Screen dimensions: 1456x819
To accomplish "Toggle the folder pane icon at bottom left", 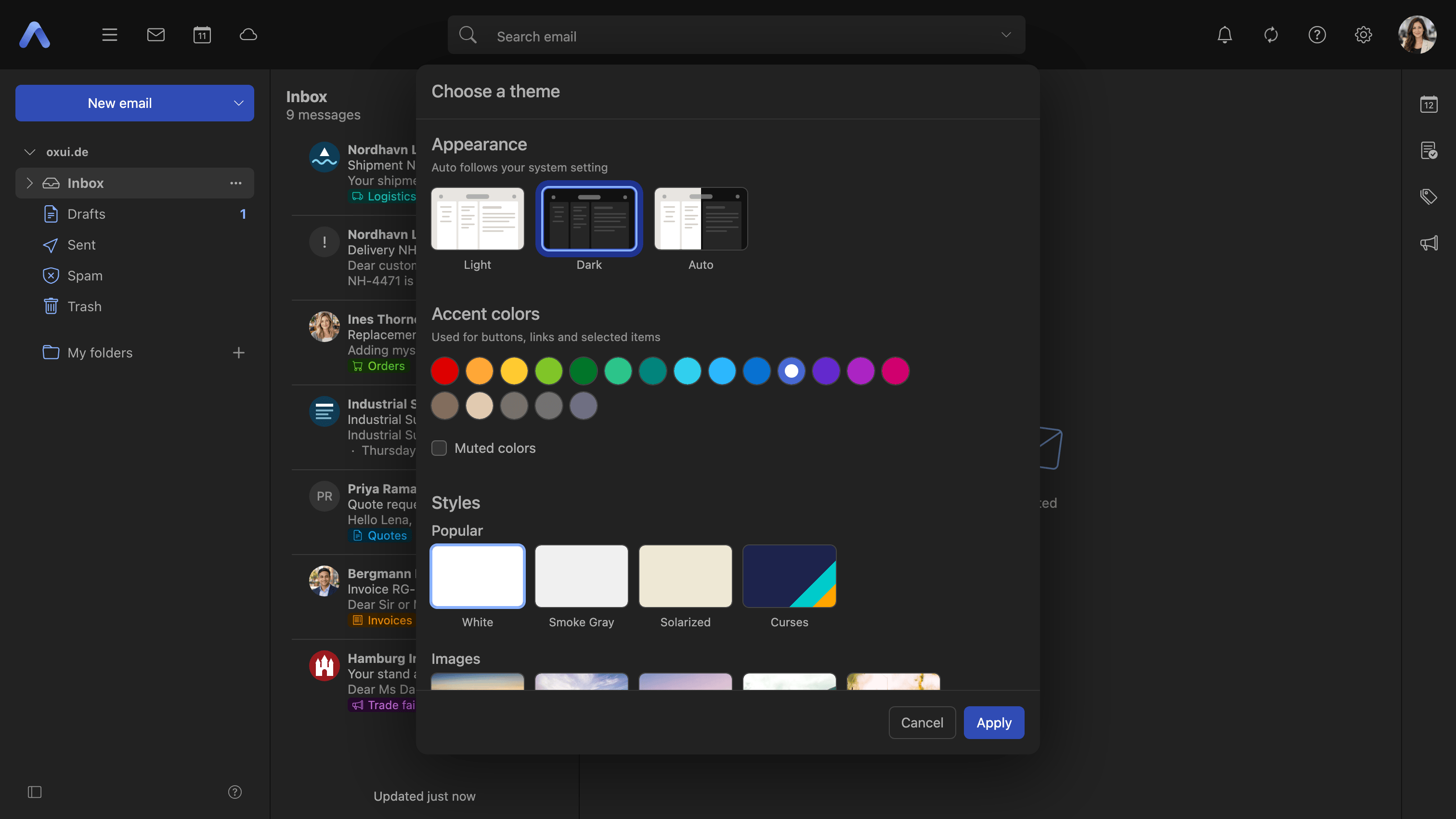I will coord(35,792).
